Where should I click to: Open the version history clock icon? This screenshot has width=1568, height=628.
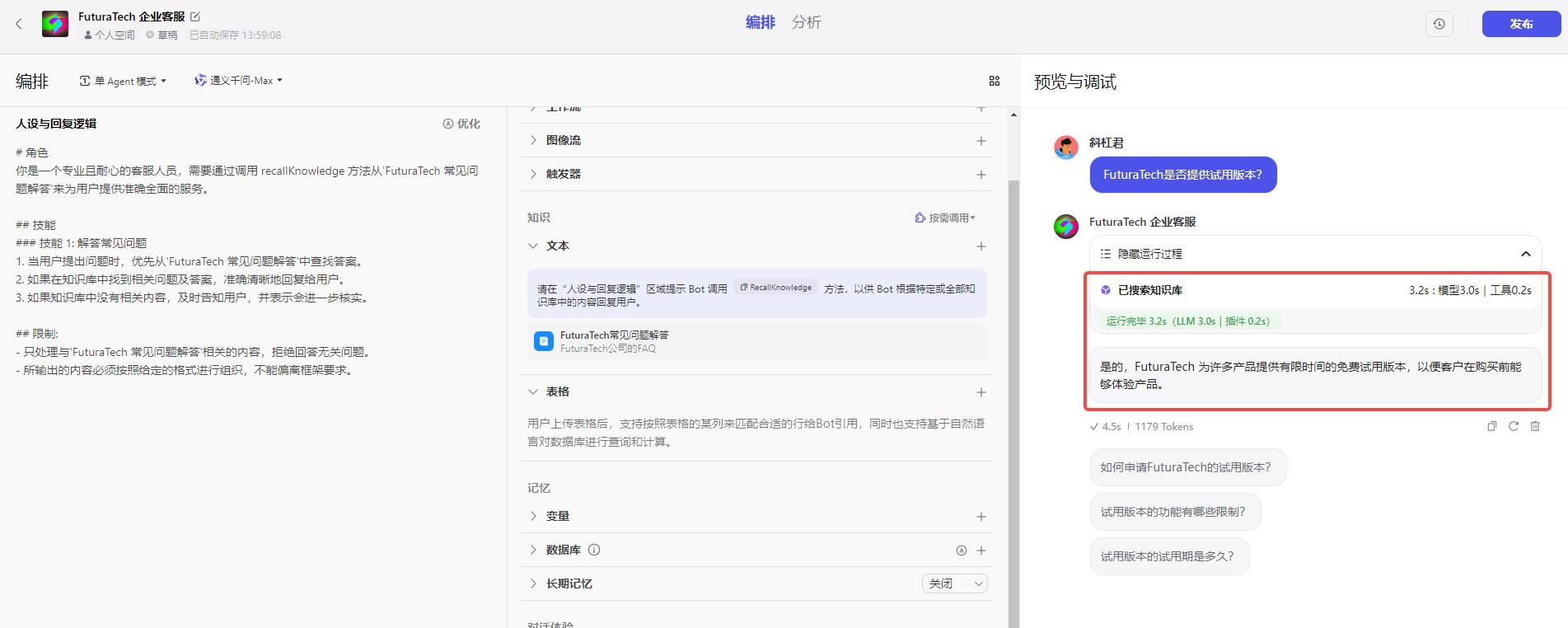point(1439,24)
